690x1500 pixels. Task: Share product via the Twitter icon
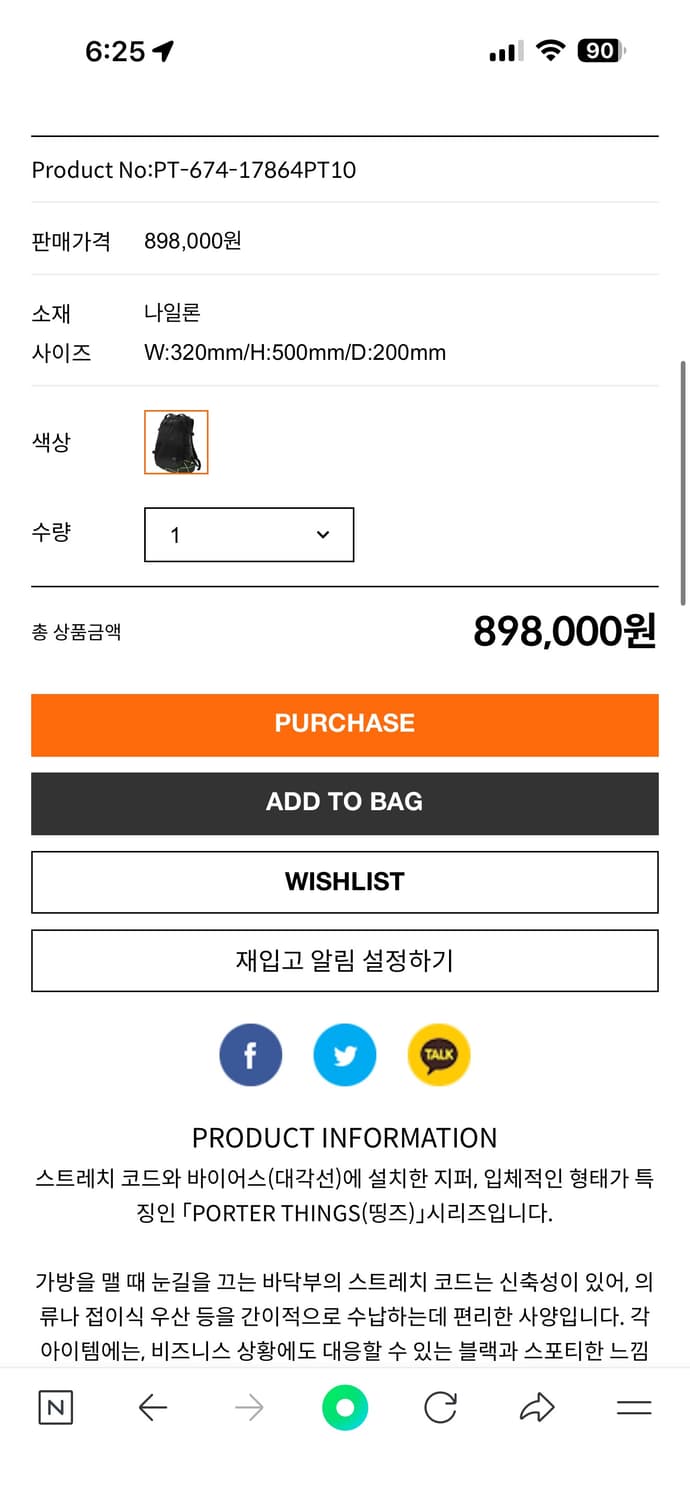(x=345, y=1055)
